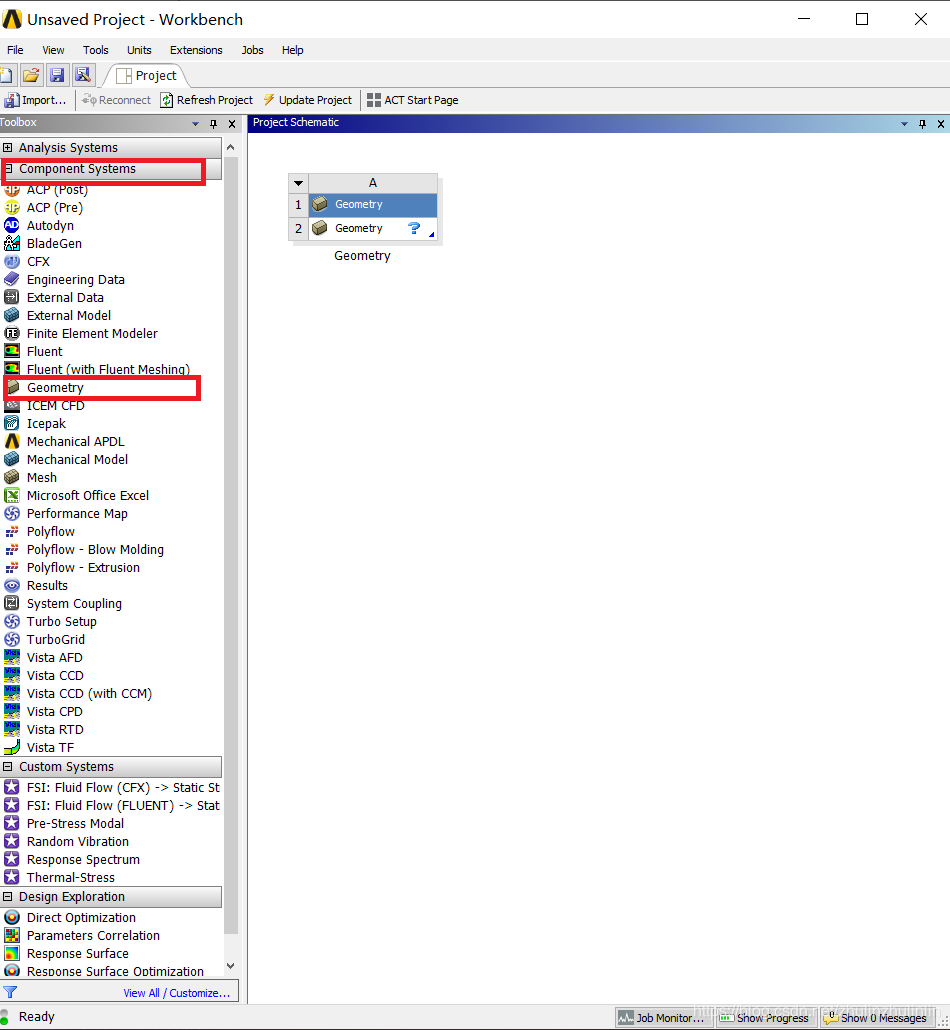The width and height of the screenshot is (950, 1030).
Task: Click the Direct Optimization icon
Action: click(12, 918)
